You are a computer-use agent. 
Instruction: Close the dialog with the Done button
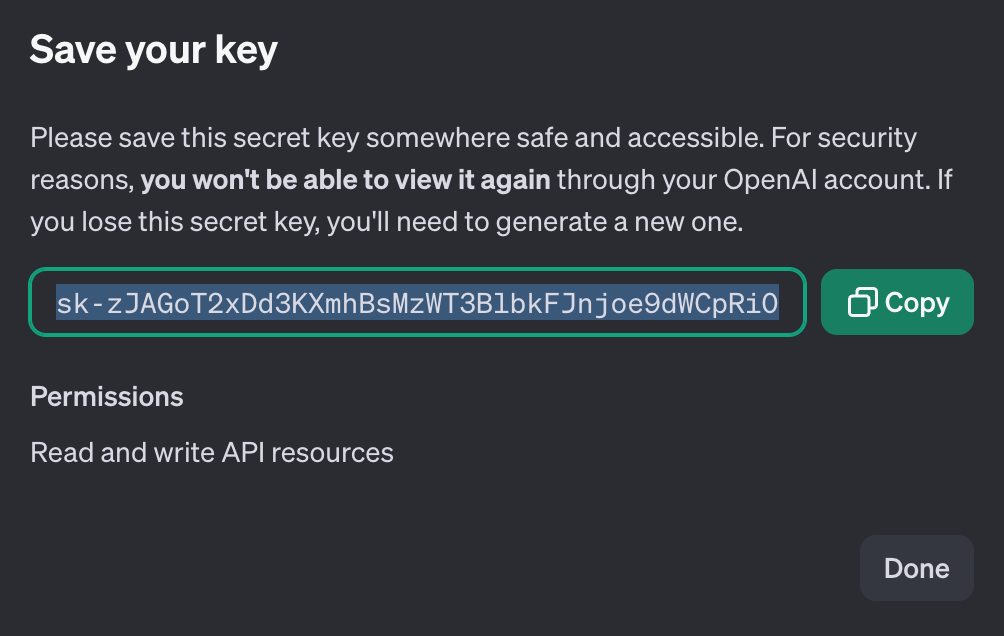tap(916, 568)
